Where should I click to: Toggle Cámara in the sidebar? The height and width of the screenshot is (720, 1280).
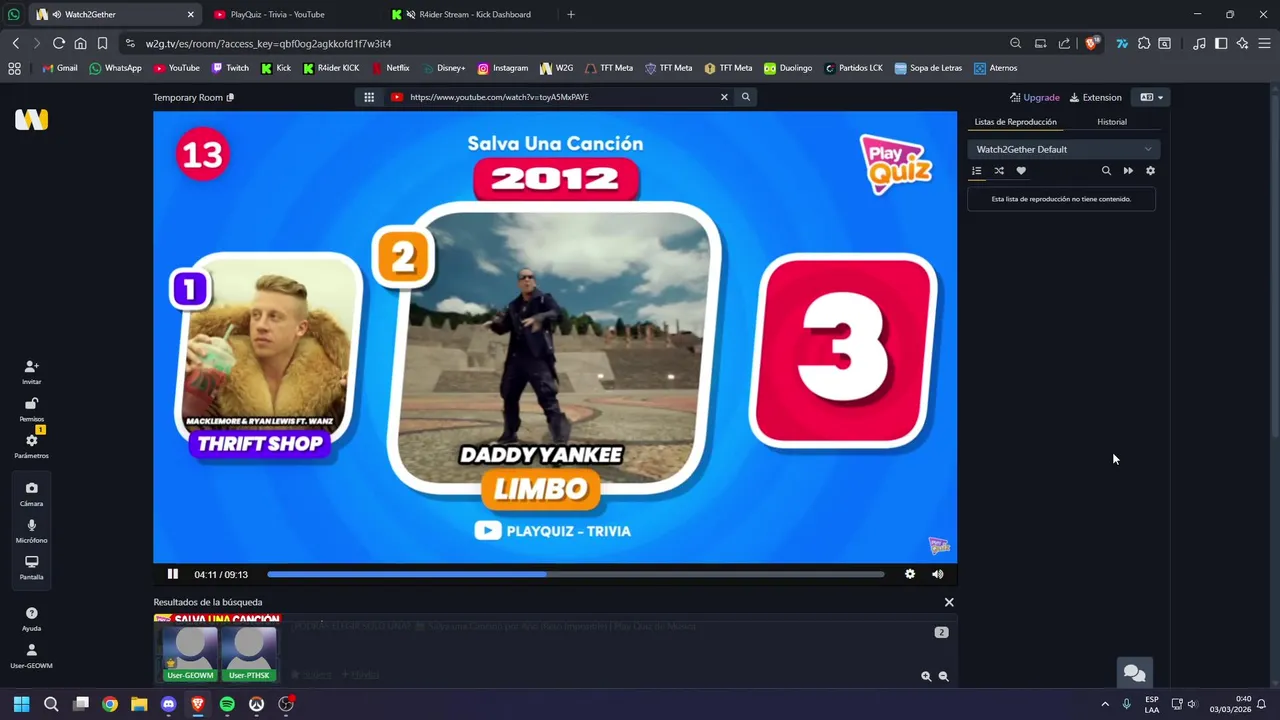[31, 493]
